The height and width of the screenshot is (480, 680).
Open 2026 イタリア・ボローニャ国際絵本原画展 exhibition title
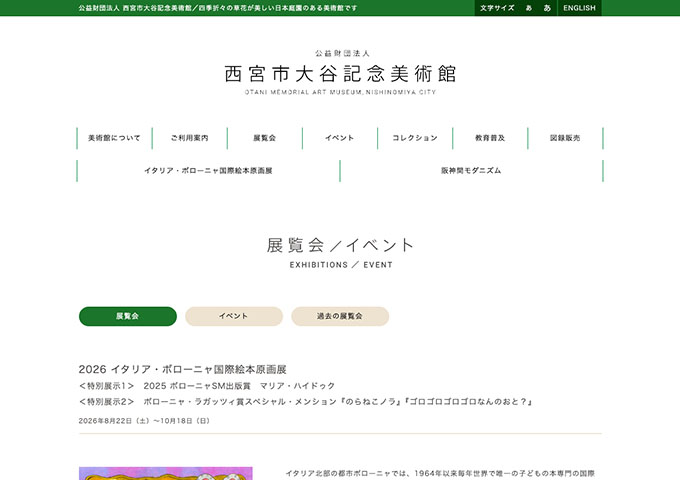(183, 369)
